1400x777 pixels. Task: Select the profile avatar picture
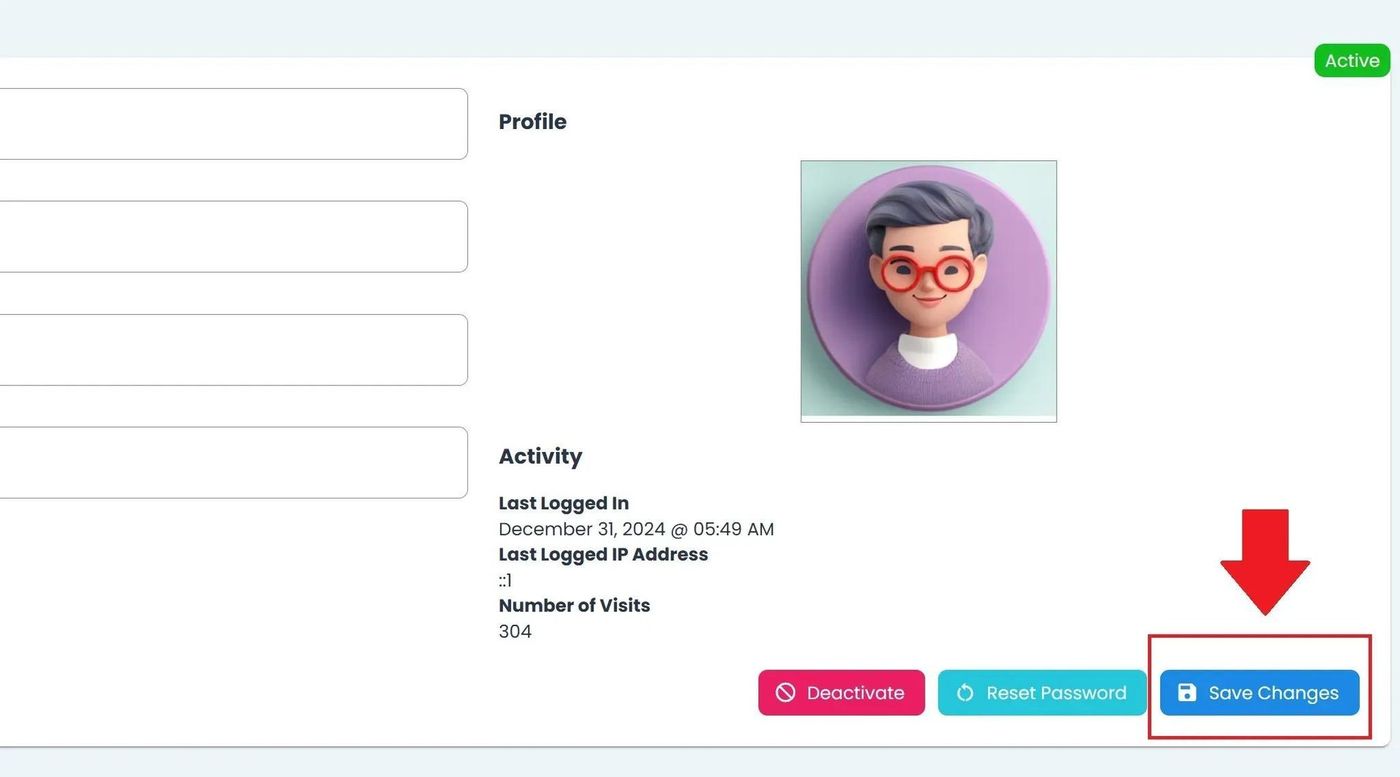(x=928, y=291)
